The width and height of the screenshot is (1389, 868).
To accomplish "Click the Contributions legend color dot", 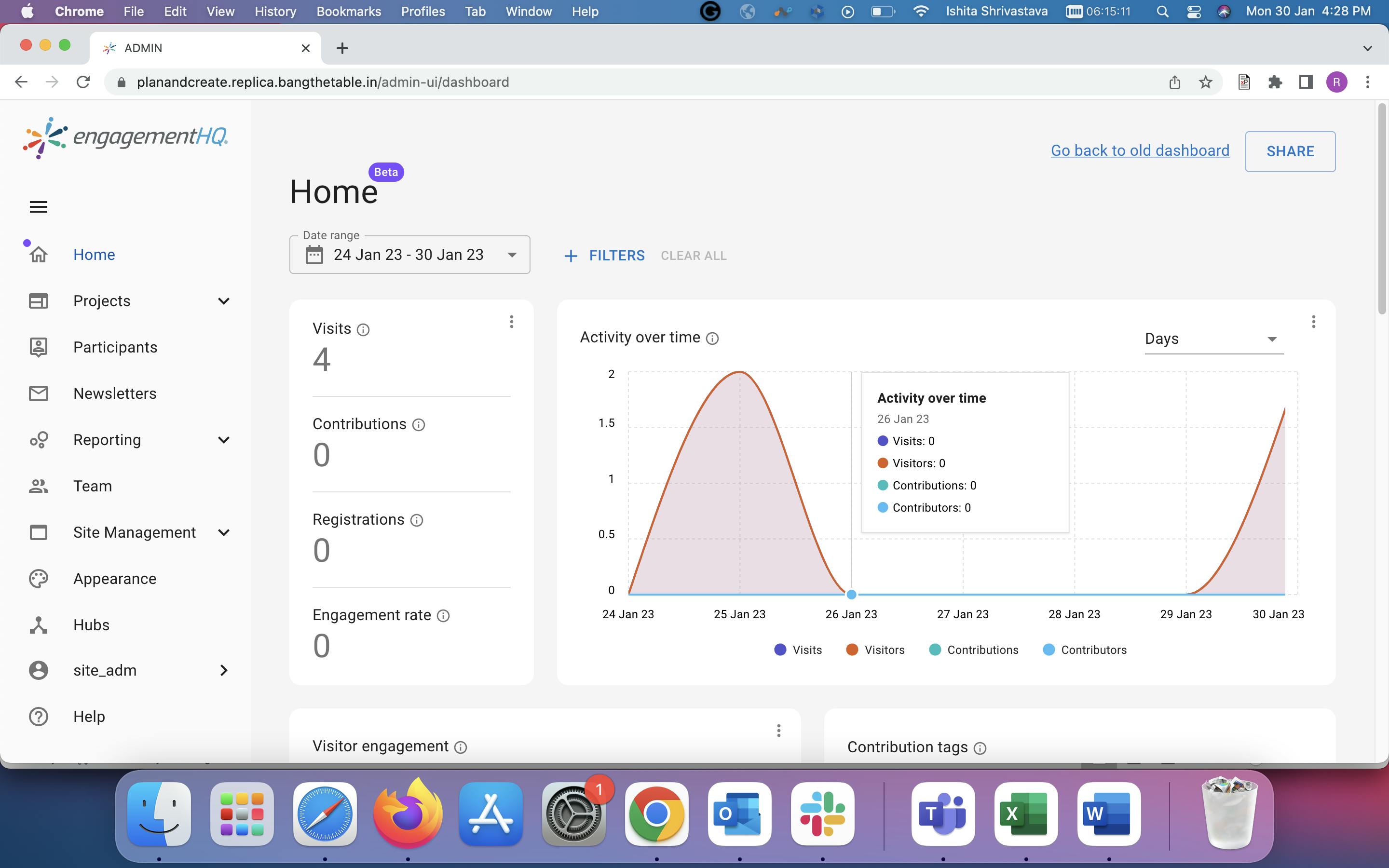I will 935,650.
